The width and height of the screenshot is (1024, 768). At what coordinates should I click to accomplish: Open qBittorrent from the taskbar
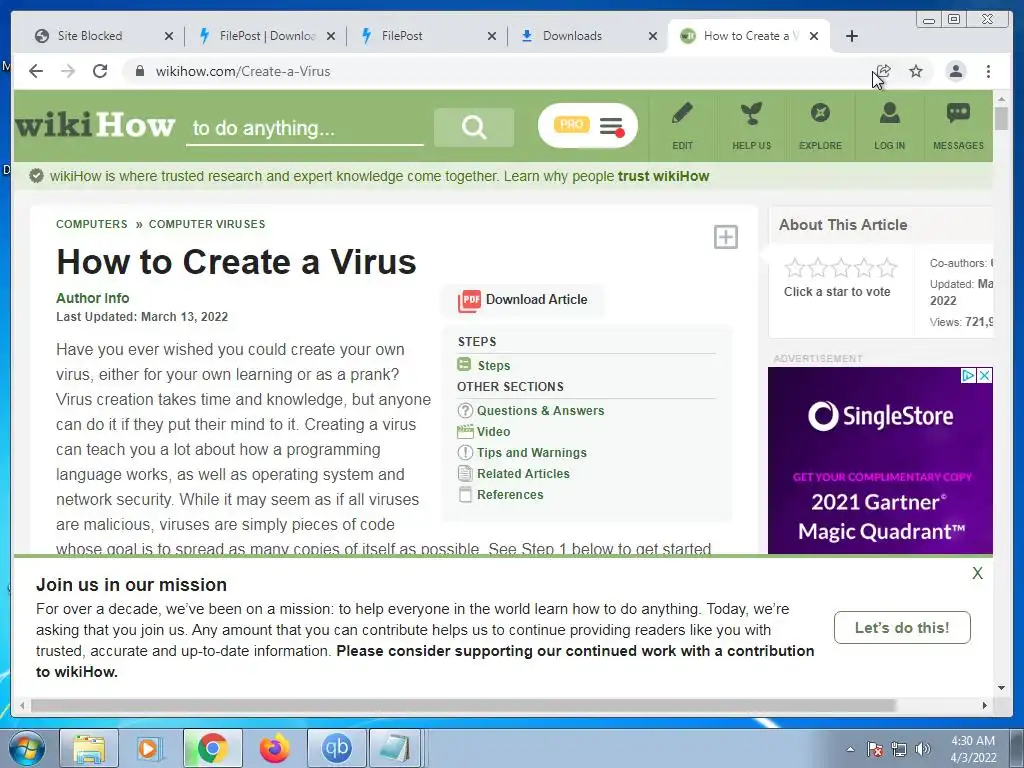point(336,748)
